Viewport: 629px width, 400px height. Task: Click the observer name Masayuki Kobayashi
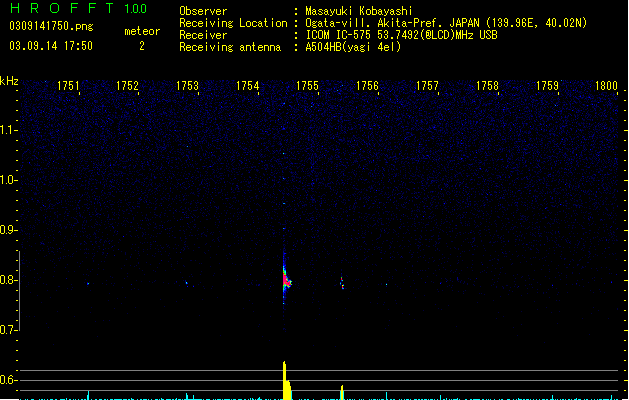pyautogui.click(x=359, y=11)
